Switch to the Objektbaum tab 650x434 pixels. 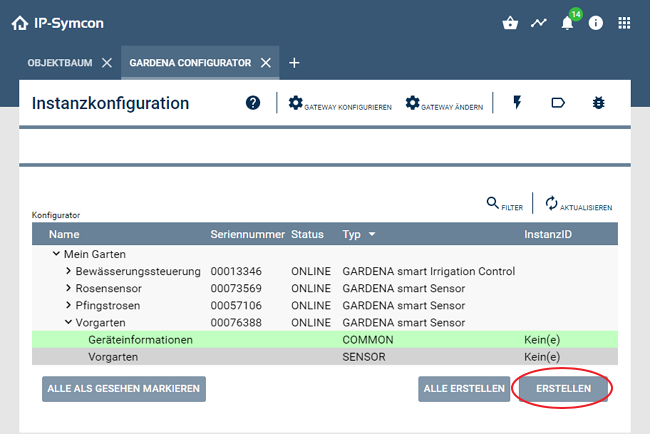point(59,63)
